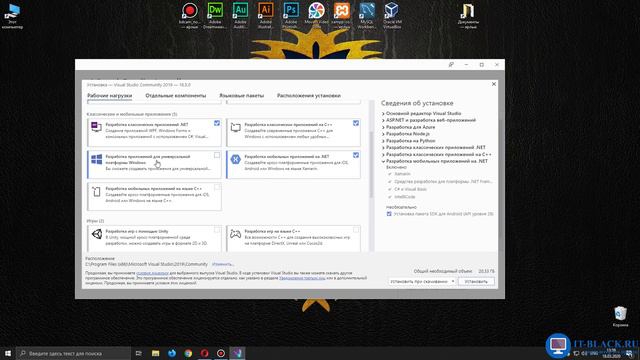Click the Windows taskbar search box
The height and width of the screenshot is (360, 640).
coord(73,353)
